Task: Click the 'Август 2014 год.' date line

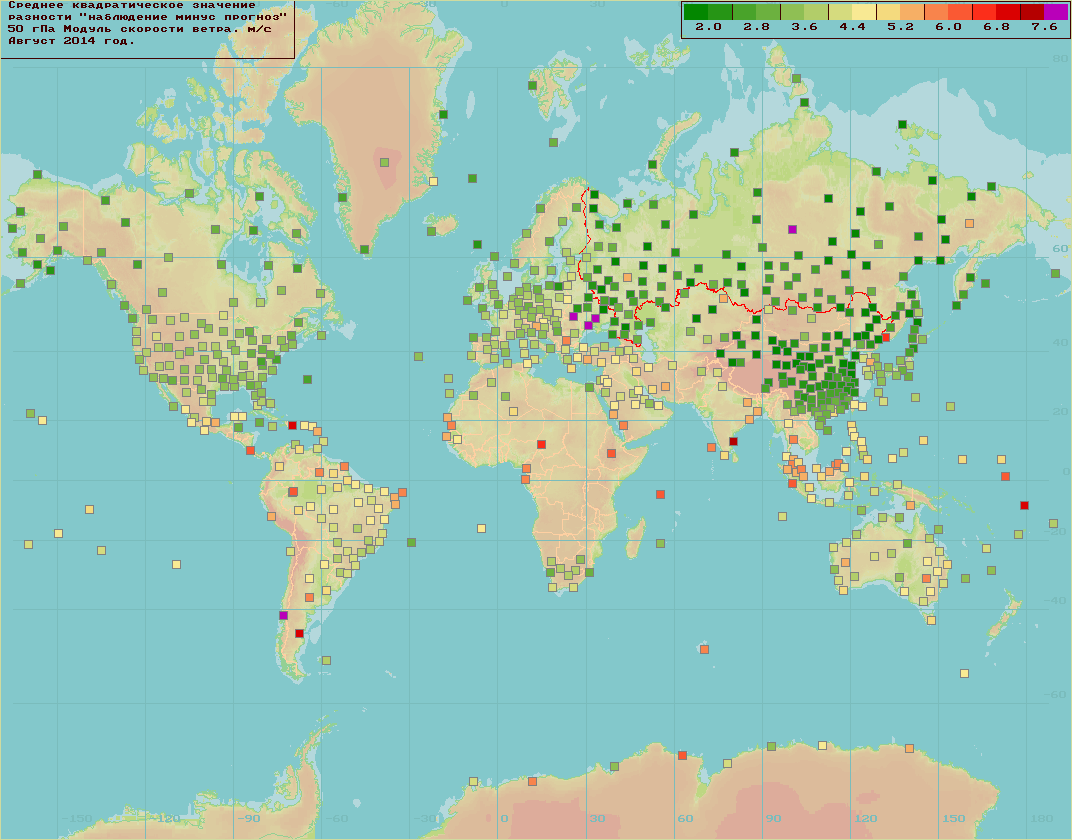Action: (x=71, y=41)
